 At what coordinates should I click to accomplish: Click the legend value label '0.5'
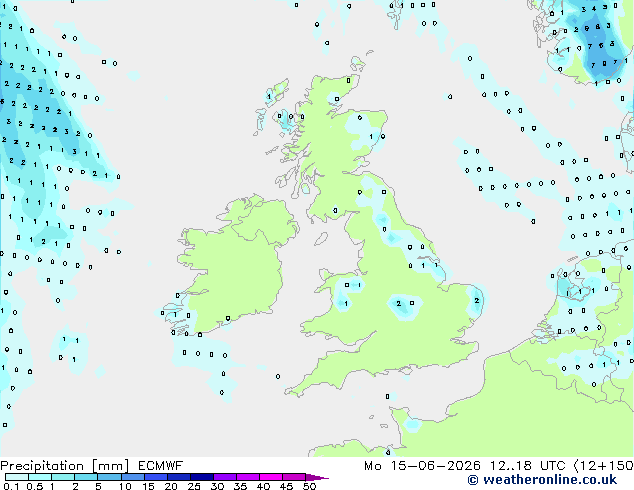35,486
